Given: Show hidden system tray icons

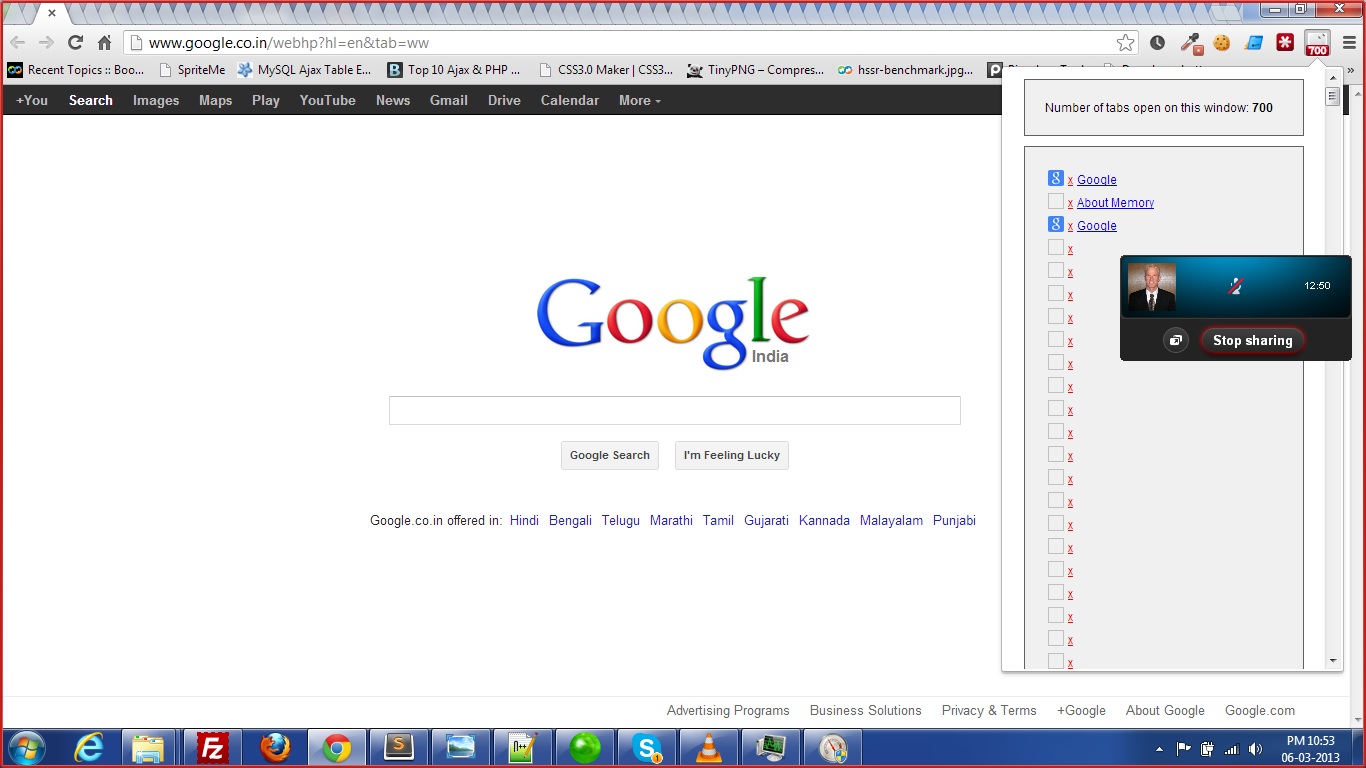Looking at the screenshot, I should pyautogui.click(x=1159, y=749).
